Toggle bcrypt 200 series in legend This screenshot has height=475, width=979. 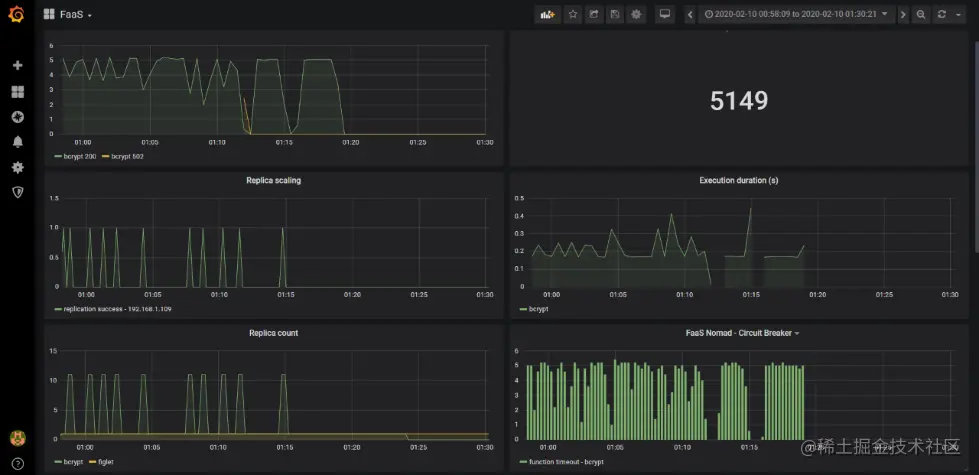point(80,157)
